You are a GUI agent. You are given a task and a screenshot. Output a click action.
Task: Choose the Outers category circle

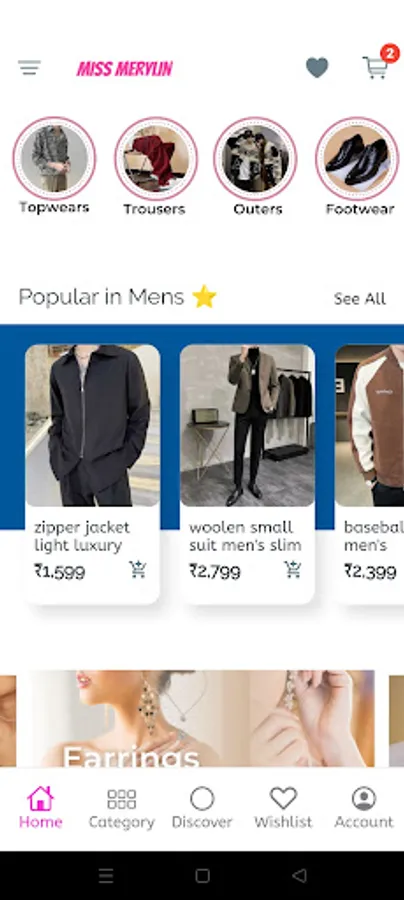255,158
